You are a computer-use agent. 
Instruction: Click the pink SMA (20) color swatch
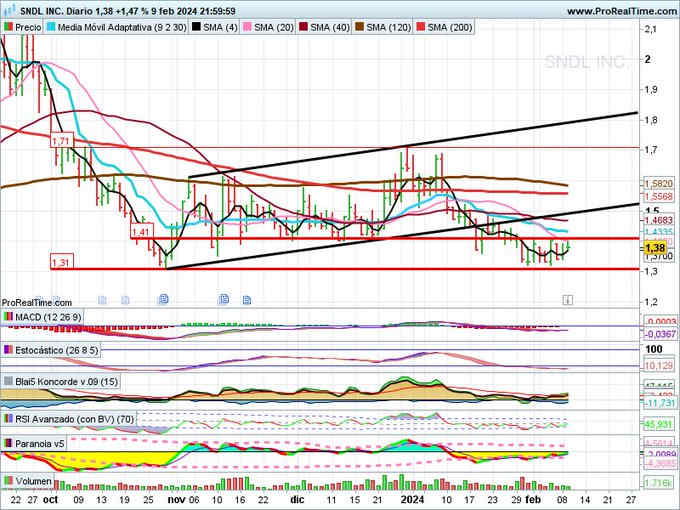[x=248, y=27]
